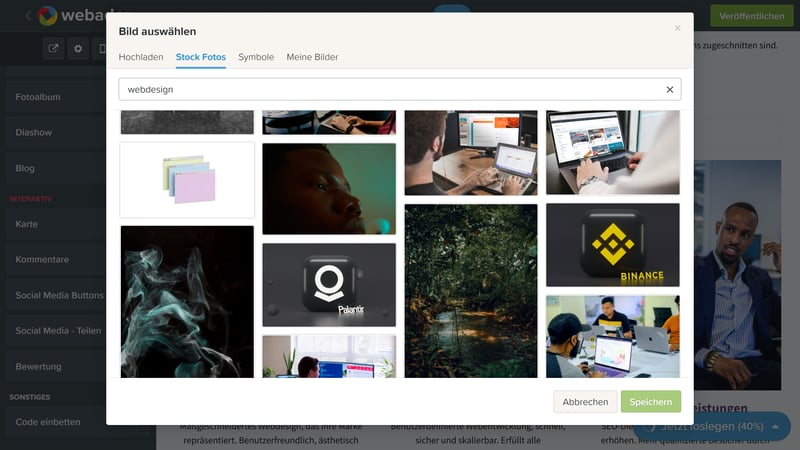Select the Social Media Buttons element
Image resolution: width=800 pixels, height=450 pixels.
pos(56,295)
